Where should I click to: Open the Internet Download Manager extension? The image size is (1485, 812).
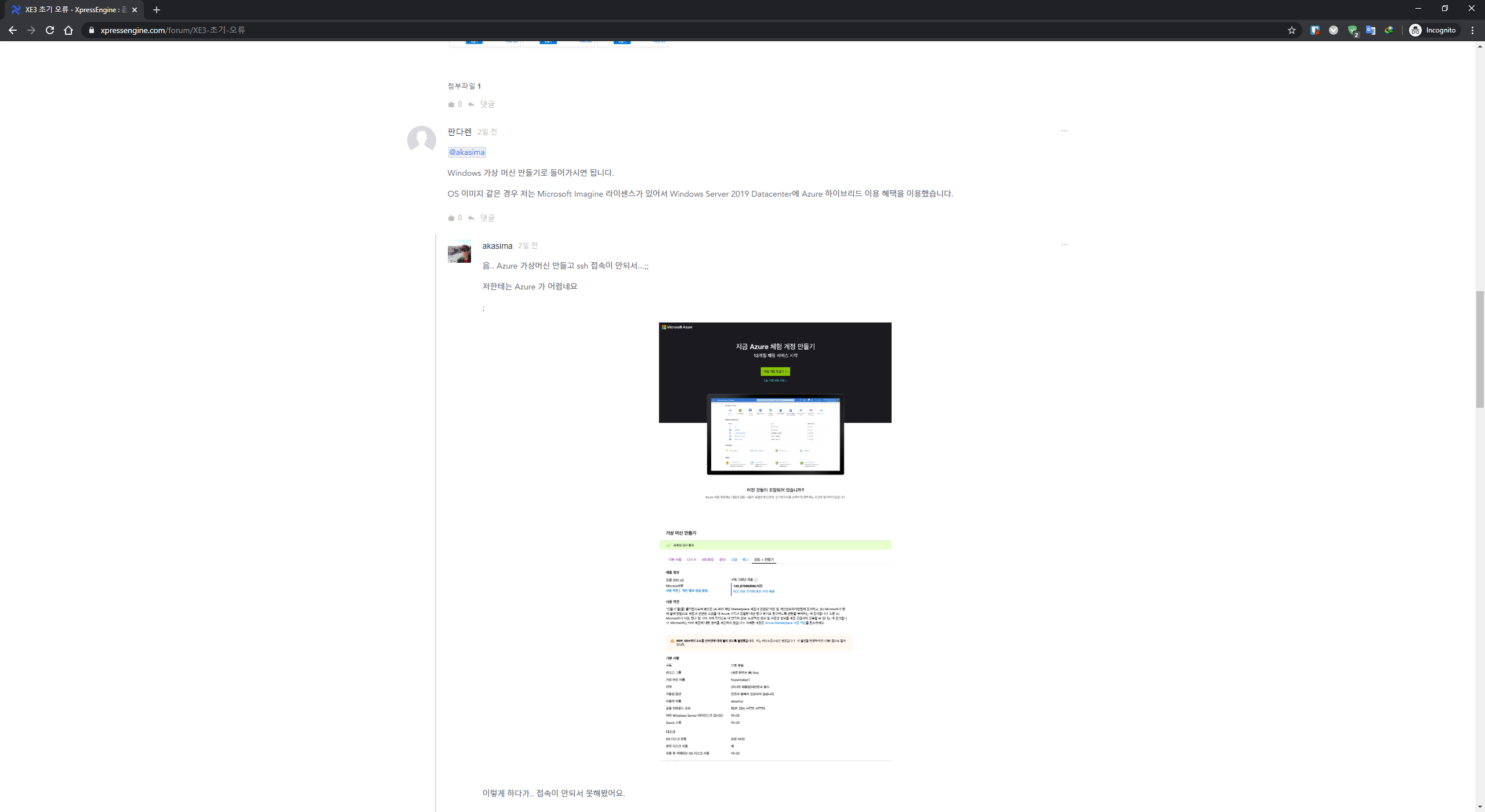[x=1390, y=30]
